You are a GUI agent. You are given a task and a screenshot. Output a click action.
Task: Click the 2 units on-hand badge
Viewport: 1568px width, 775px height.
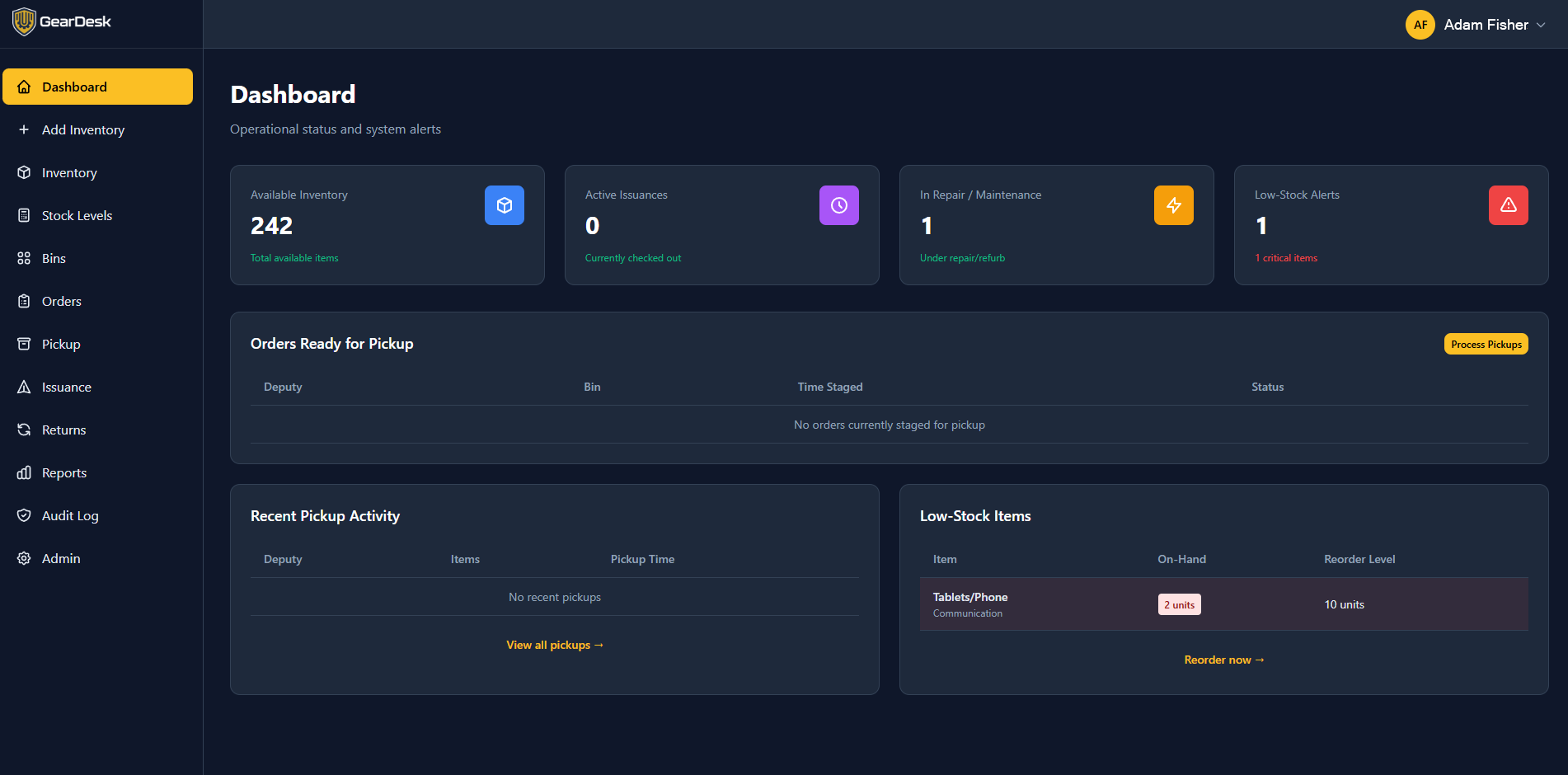(1179, 604)
